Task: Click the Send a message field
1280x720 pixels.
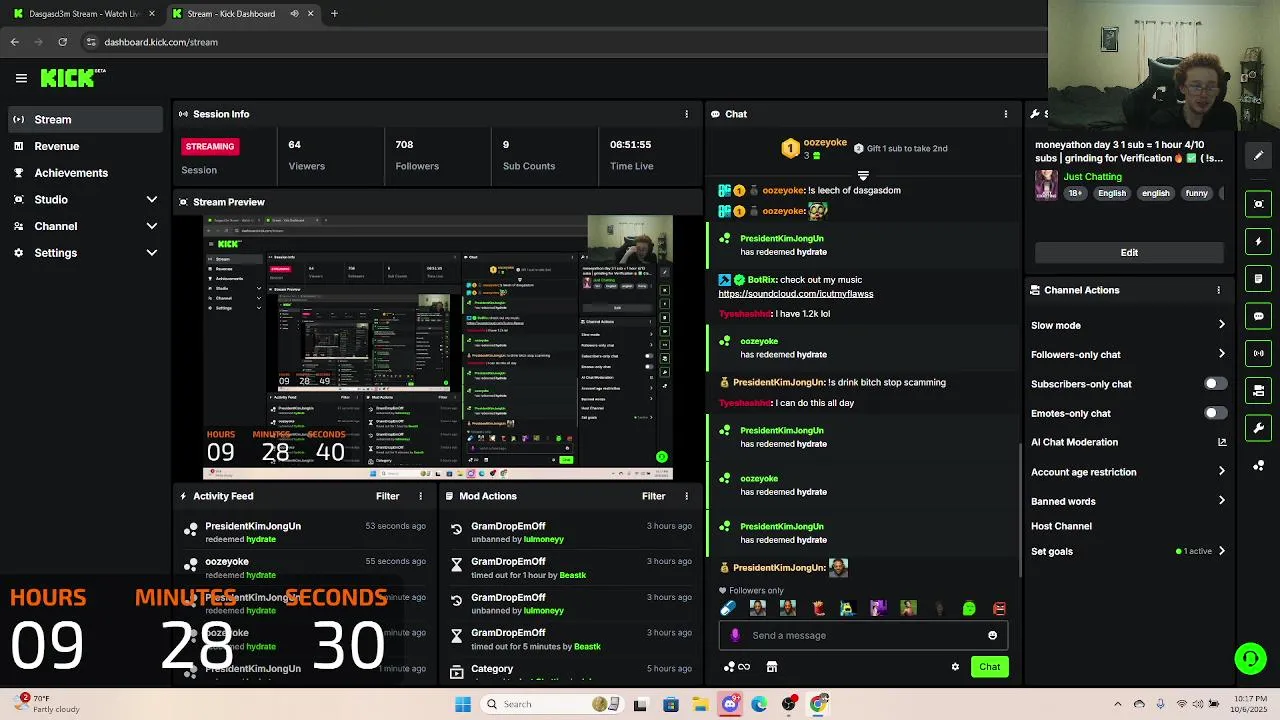Action: click(x=863, y=635)
